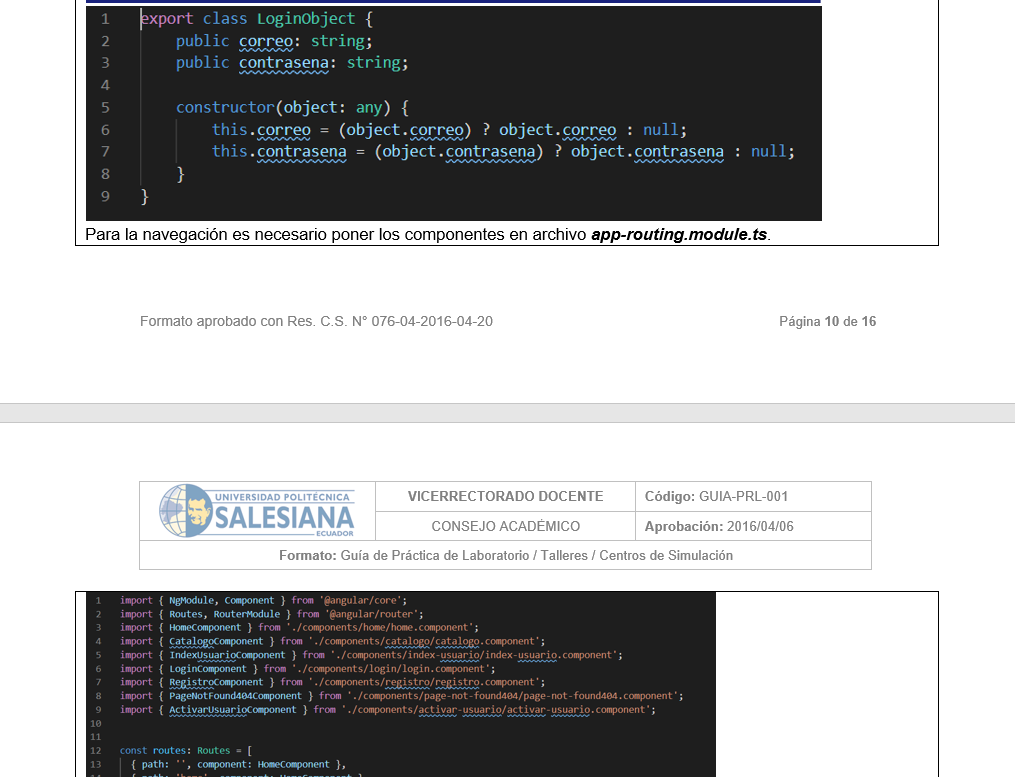The width and height of the screenshot is (1015, 777).
Task: Click line number 1 in the code block
Action: pyautogui.click(x=105, y=18)
